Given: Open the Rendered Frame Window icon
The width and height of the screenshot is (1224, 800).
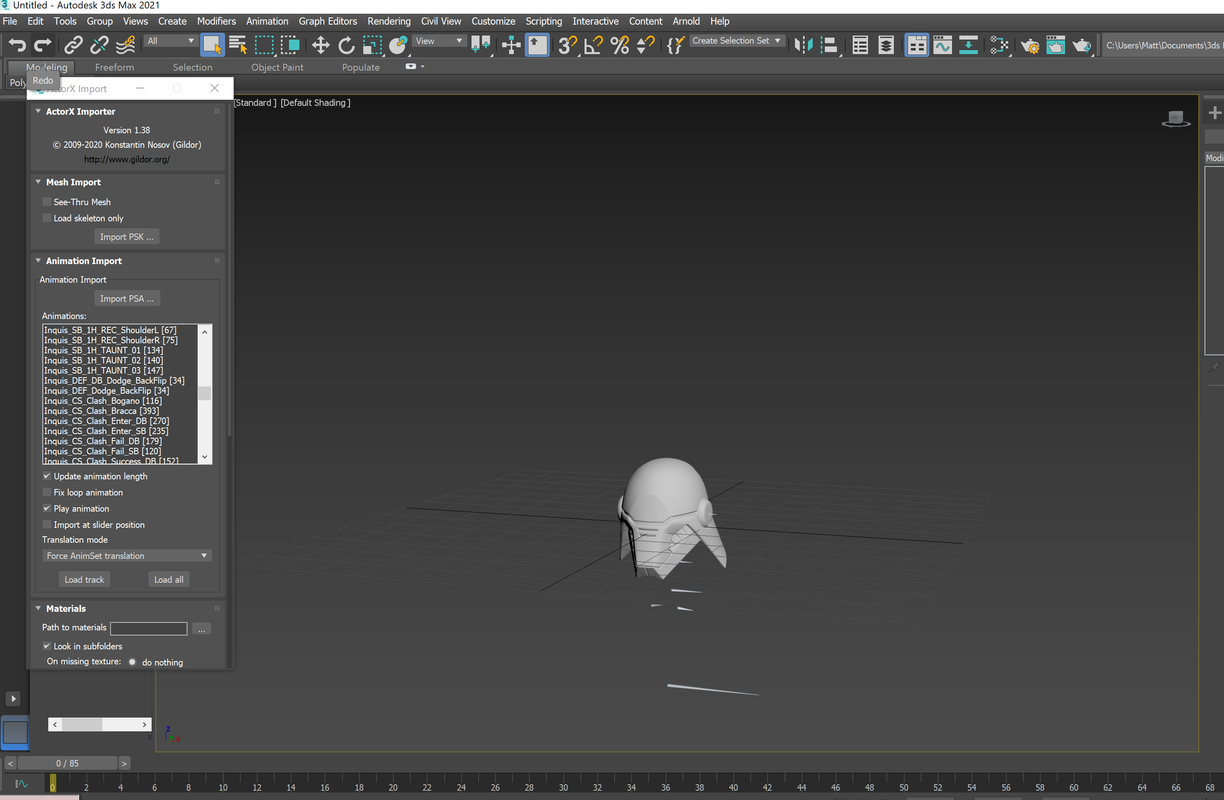Looking at the screenshot, I should [1056, 45].
